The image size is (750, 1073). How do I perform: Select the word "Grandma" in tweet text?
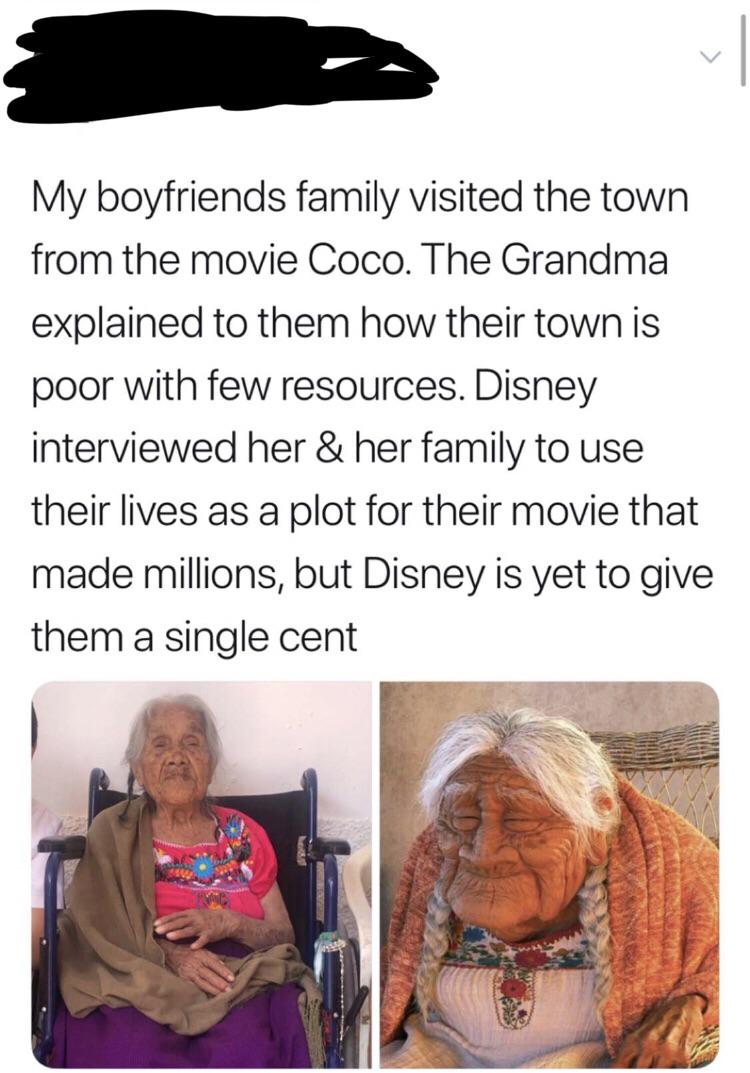584,261
